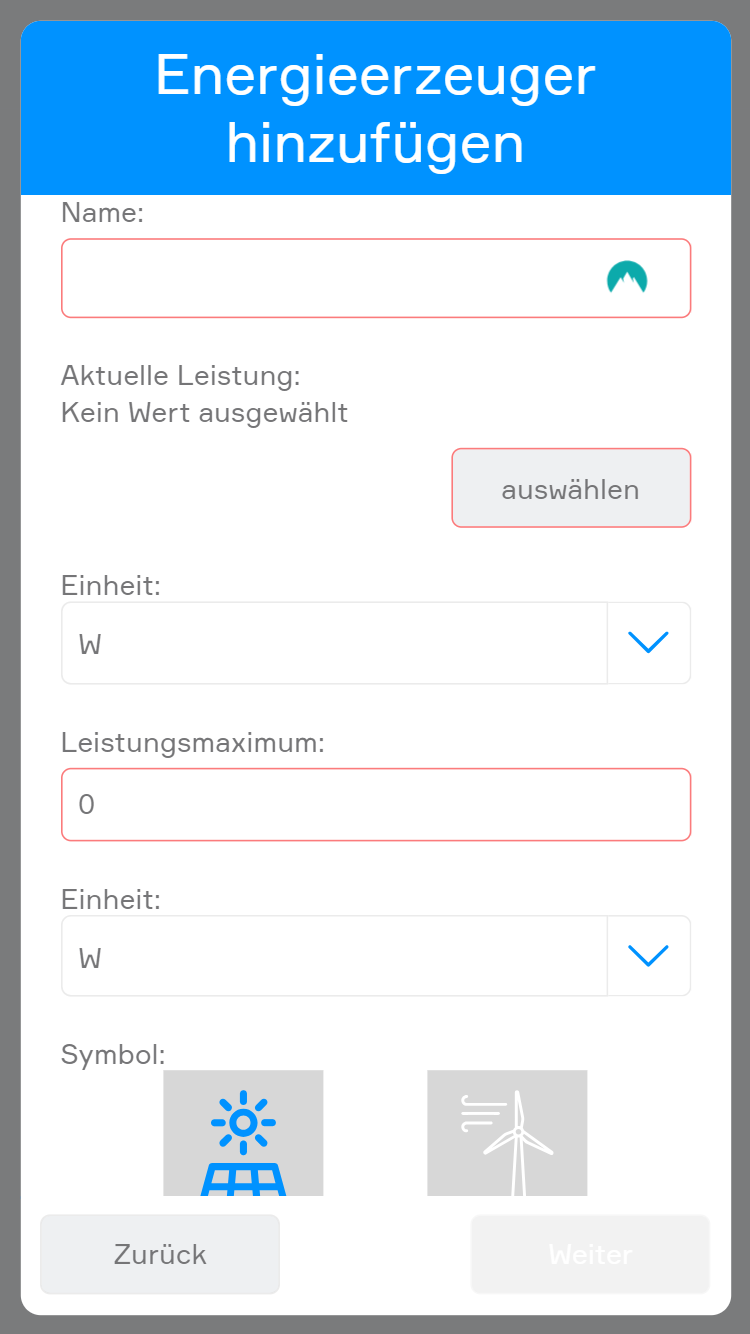Screen dimensions: 750x1334
Task: Click the Einheit: label above the first dropdown
Action: point(111,585)
